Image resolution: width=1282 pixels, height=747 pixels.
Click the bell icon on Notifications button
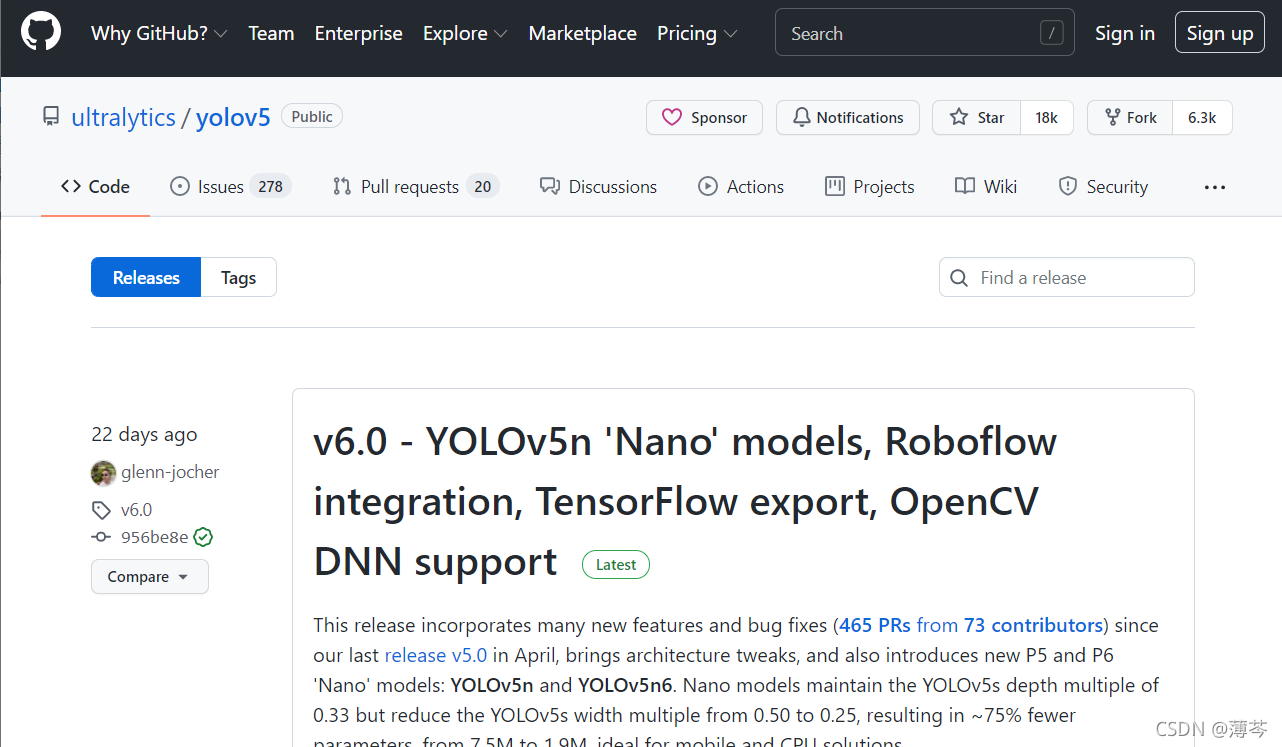[x=802, y=117]
